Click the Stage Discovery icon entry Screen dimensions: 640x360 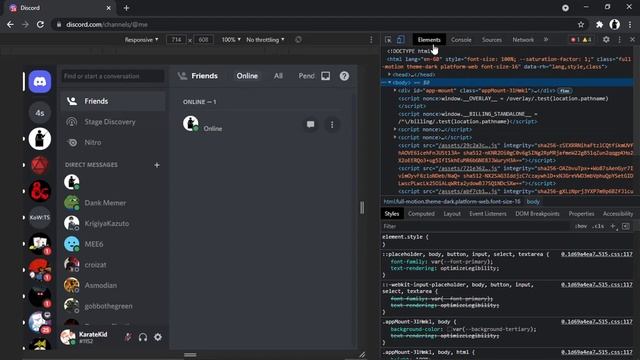[113, 122]
